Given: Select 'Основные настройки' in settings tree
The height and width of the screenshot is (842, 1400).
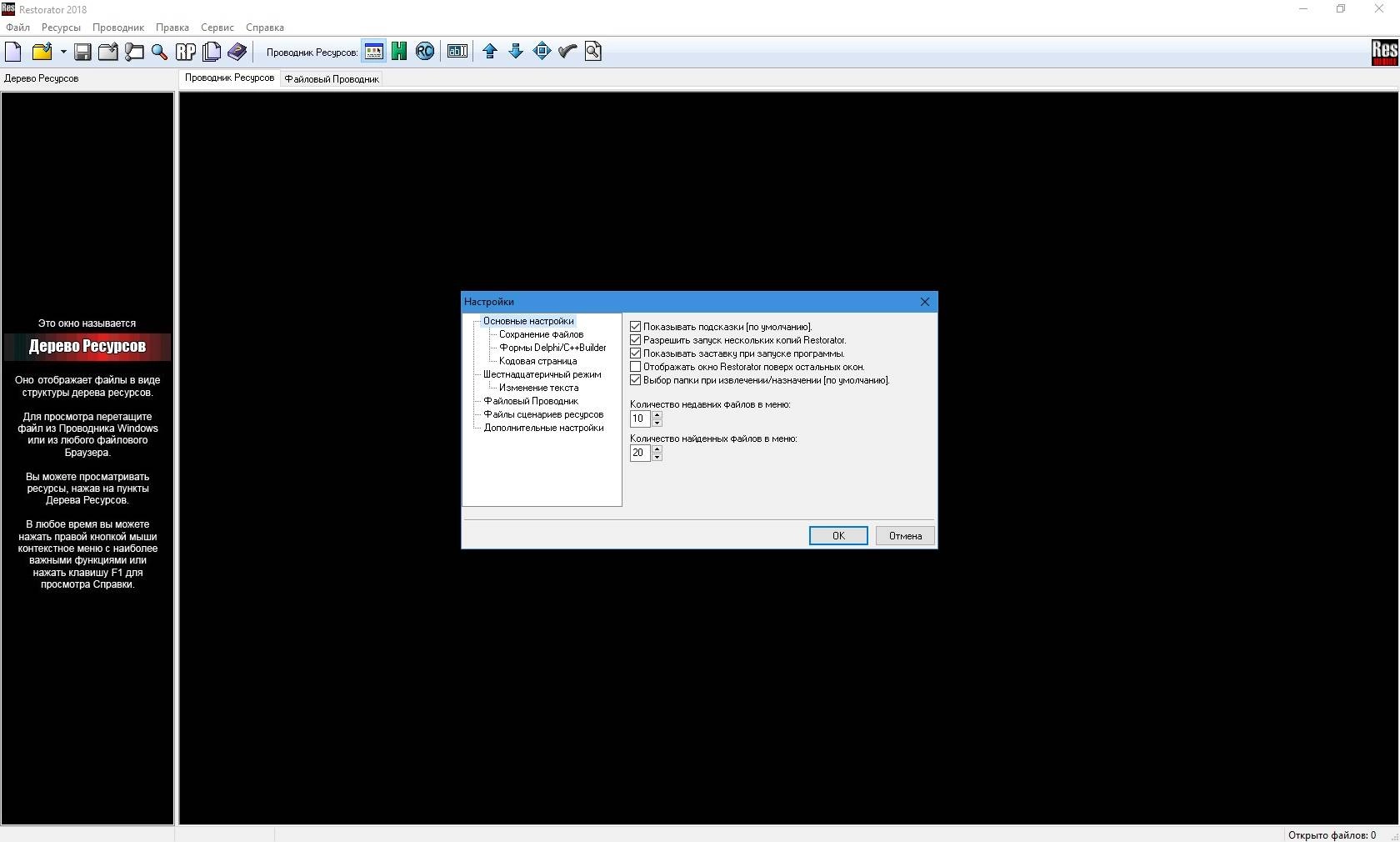Looking at the screenshot, I should tap(528, 321).
